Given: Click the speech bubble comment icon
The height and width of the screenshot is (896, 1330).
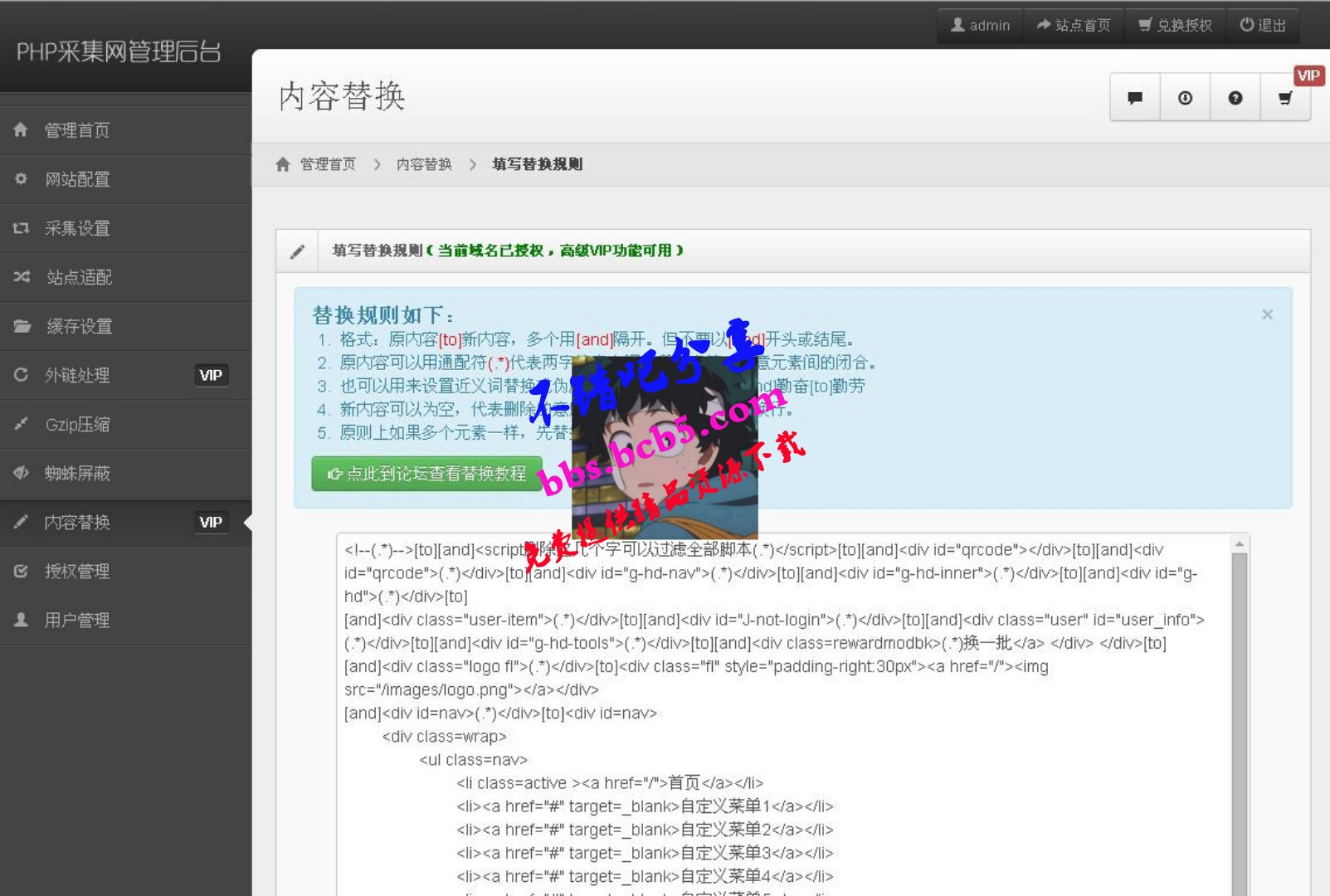Looking at the screenshot, I should pyautogui.click(x=1134, y=98).
